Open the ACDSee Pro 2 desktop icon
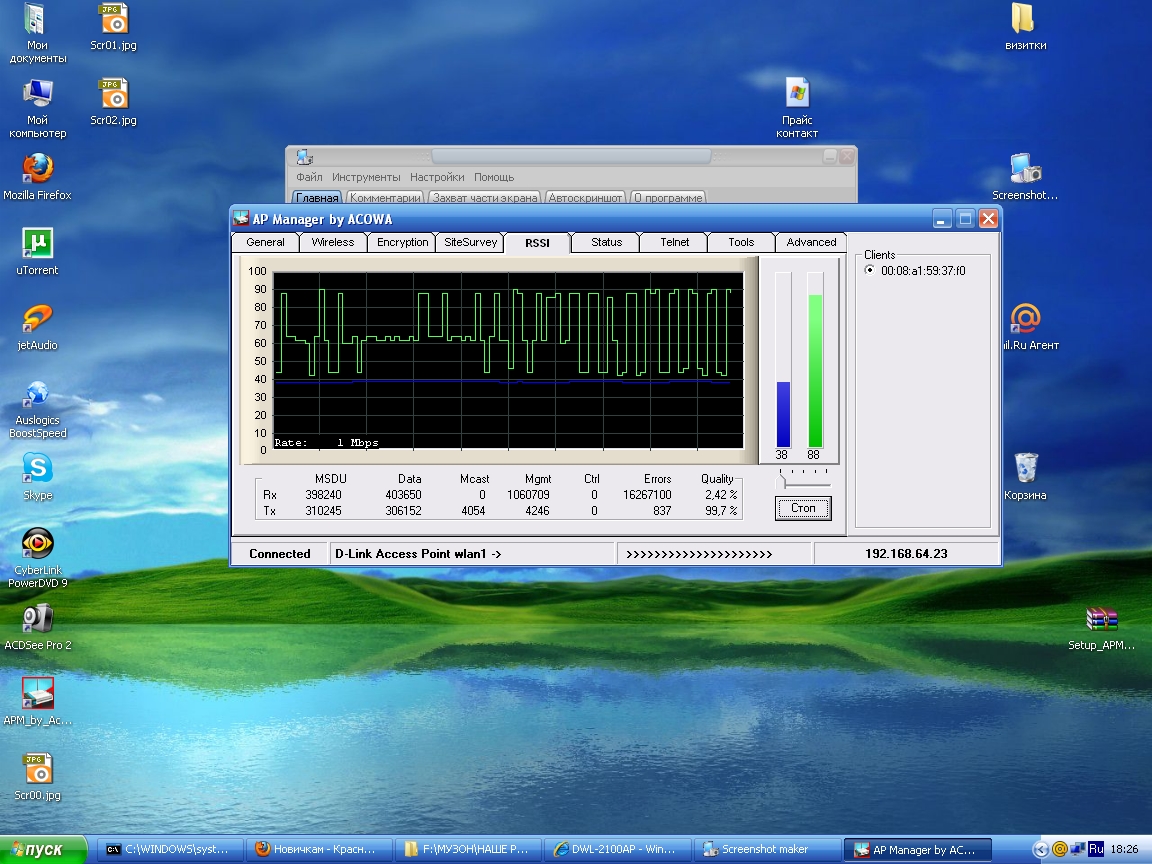The image size is (1152, 864). click(37, 619)
